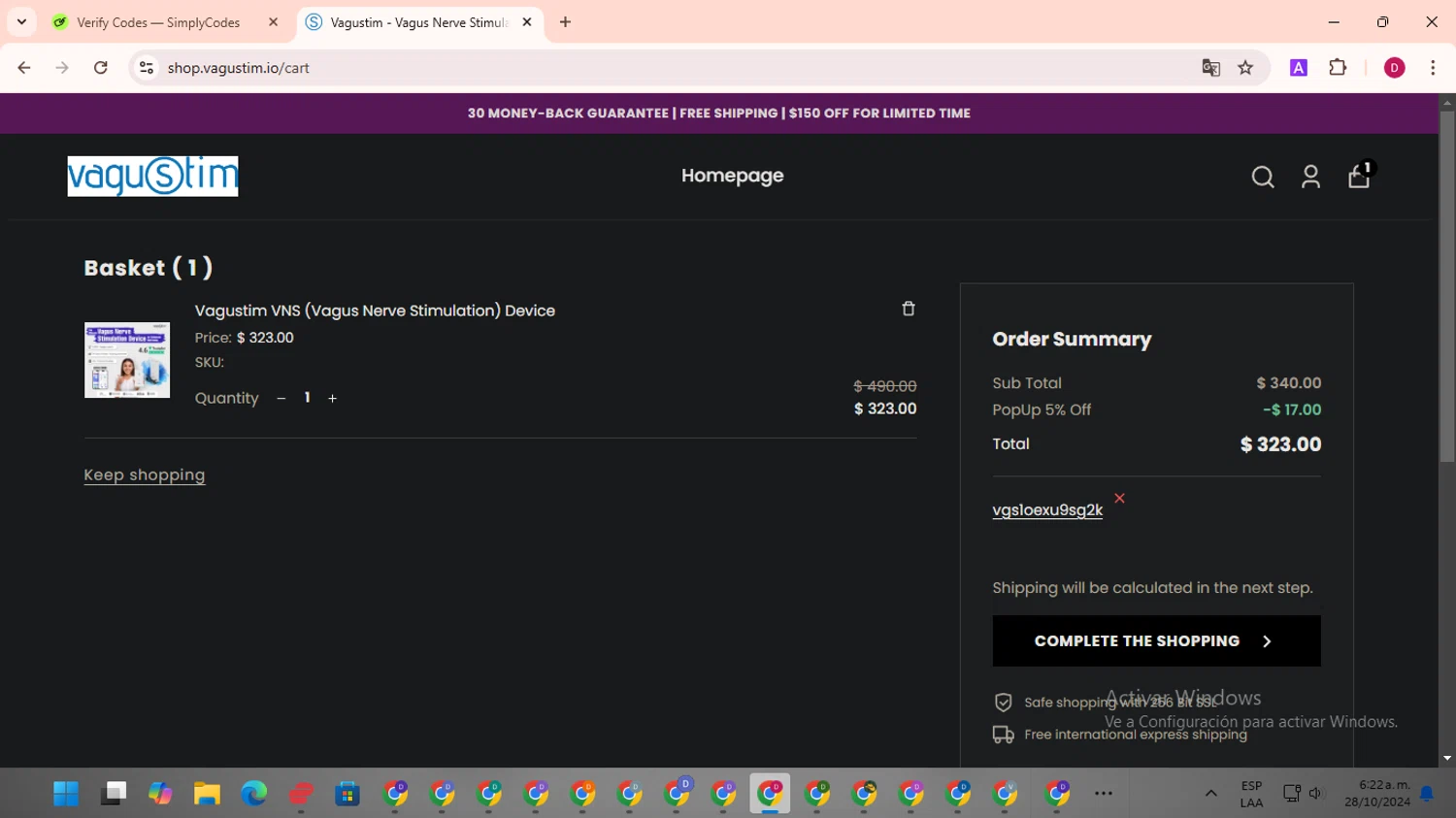Viewport: 1456px width, 818px height.
Task: Click COMPLETE THE SHOPPING button
Action: [x=1156, y=640]
